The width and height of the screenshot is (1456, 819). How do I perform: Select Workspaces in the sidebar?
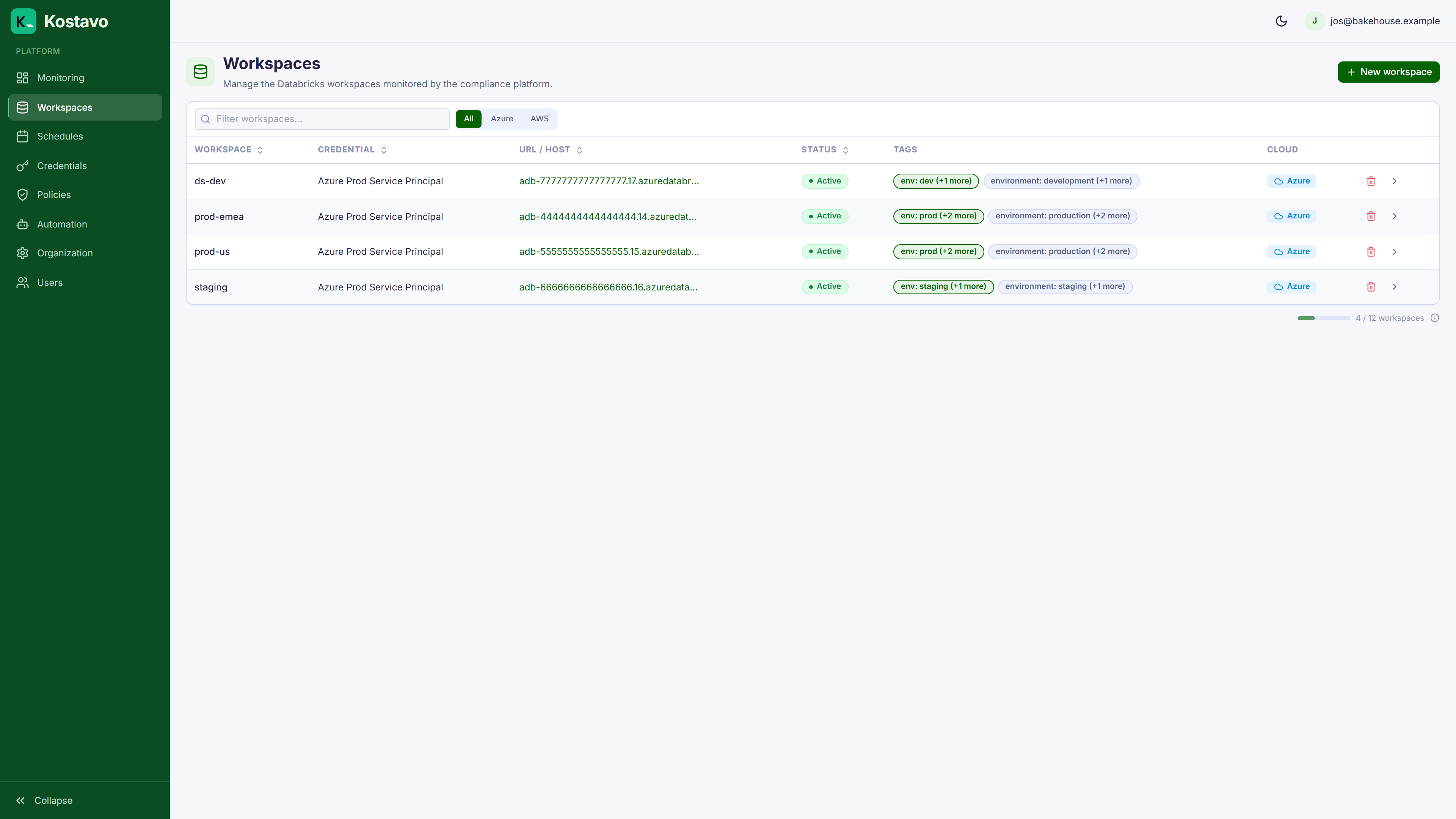click(85, 107)
